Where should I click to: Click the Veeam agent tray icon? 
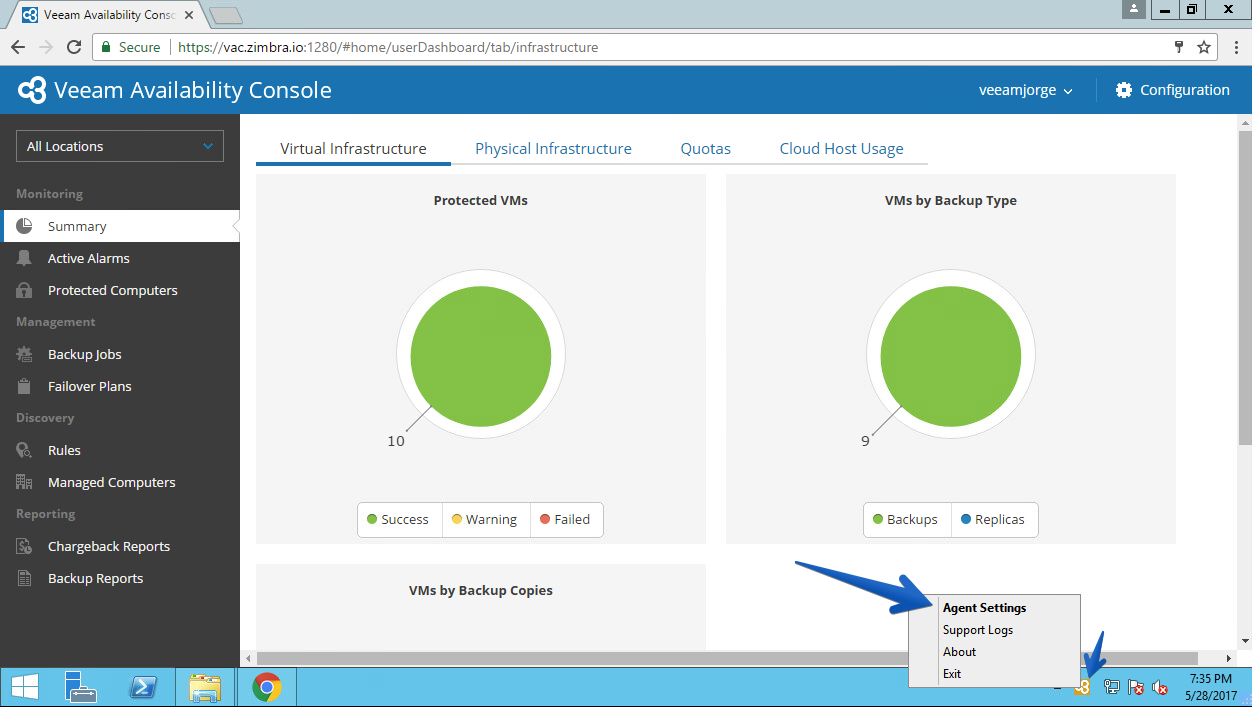point(1081,688)
